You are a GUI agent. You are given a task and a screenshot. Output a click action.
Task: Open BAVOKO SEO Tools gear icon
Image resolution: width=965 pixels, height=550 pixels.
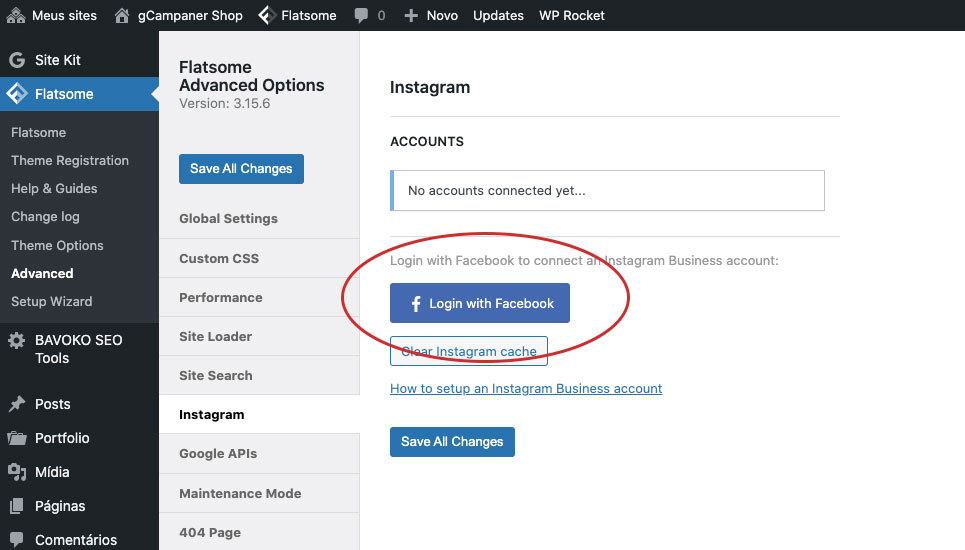click(16, 341)
